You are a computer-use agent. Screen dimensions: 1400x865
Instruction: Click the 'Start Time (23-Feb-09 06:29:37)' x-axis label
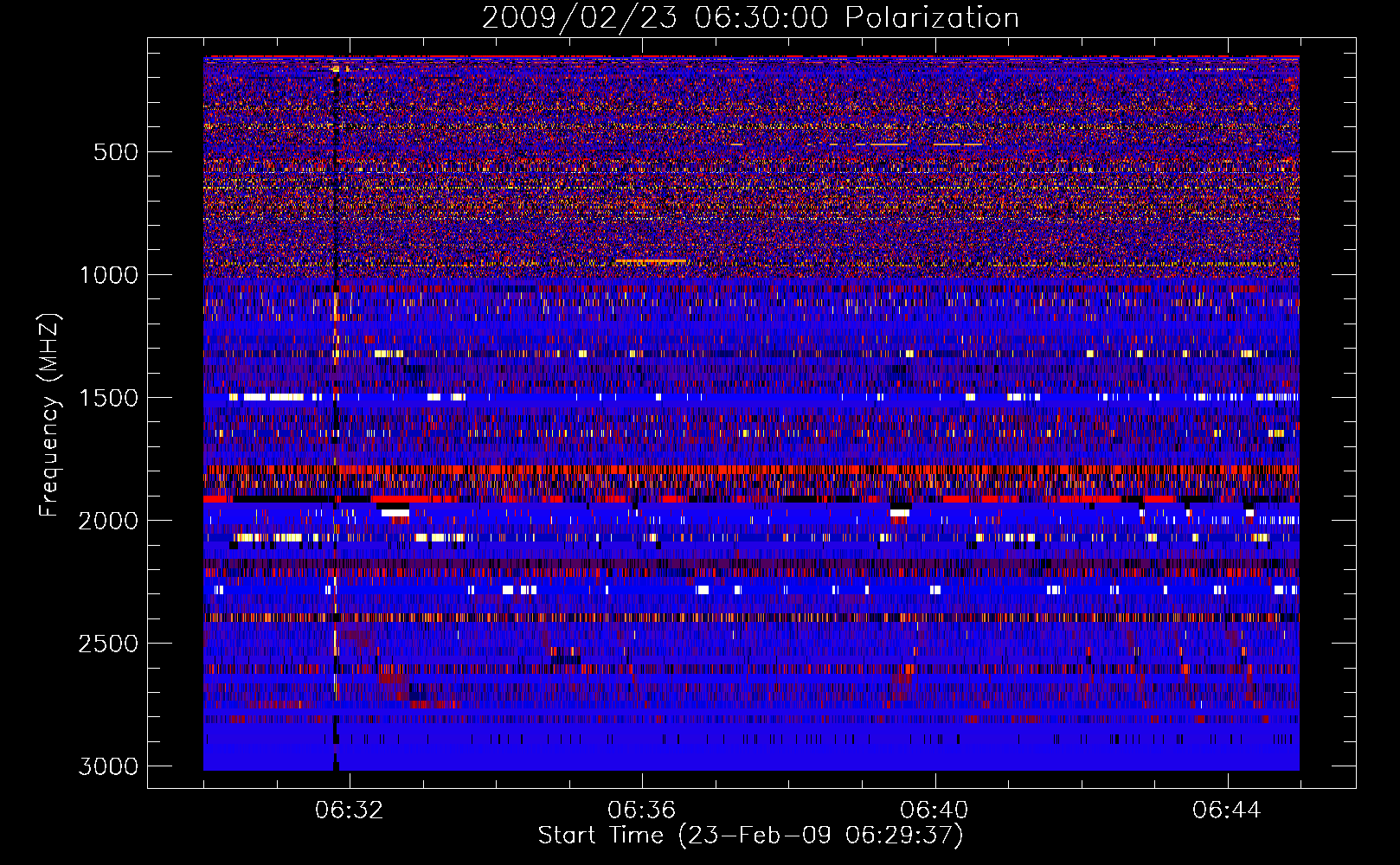click(750, 836)
